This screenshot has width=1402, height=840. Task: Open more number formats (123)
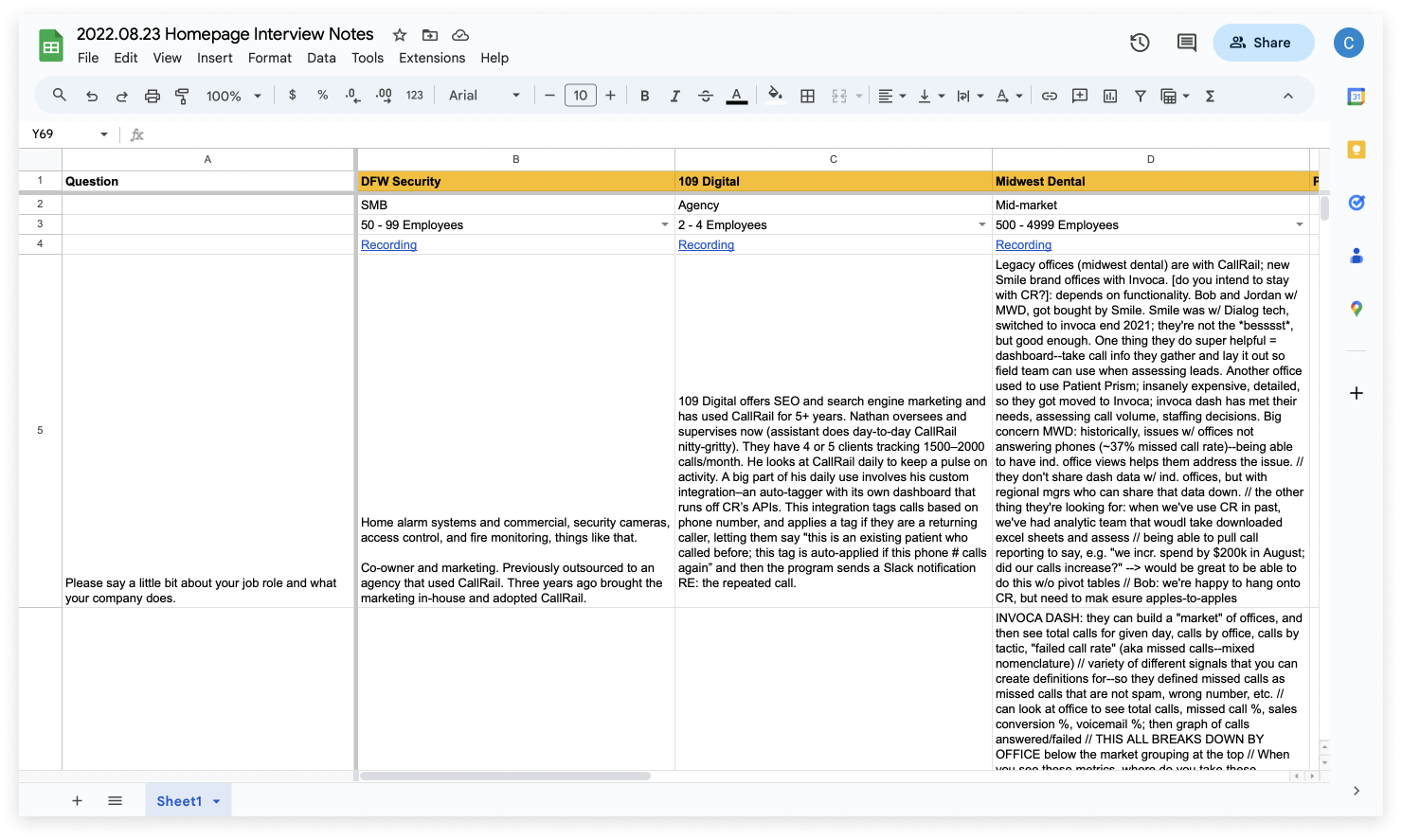pos(415,96)
